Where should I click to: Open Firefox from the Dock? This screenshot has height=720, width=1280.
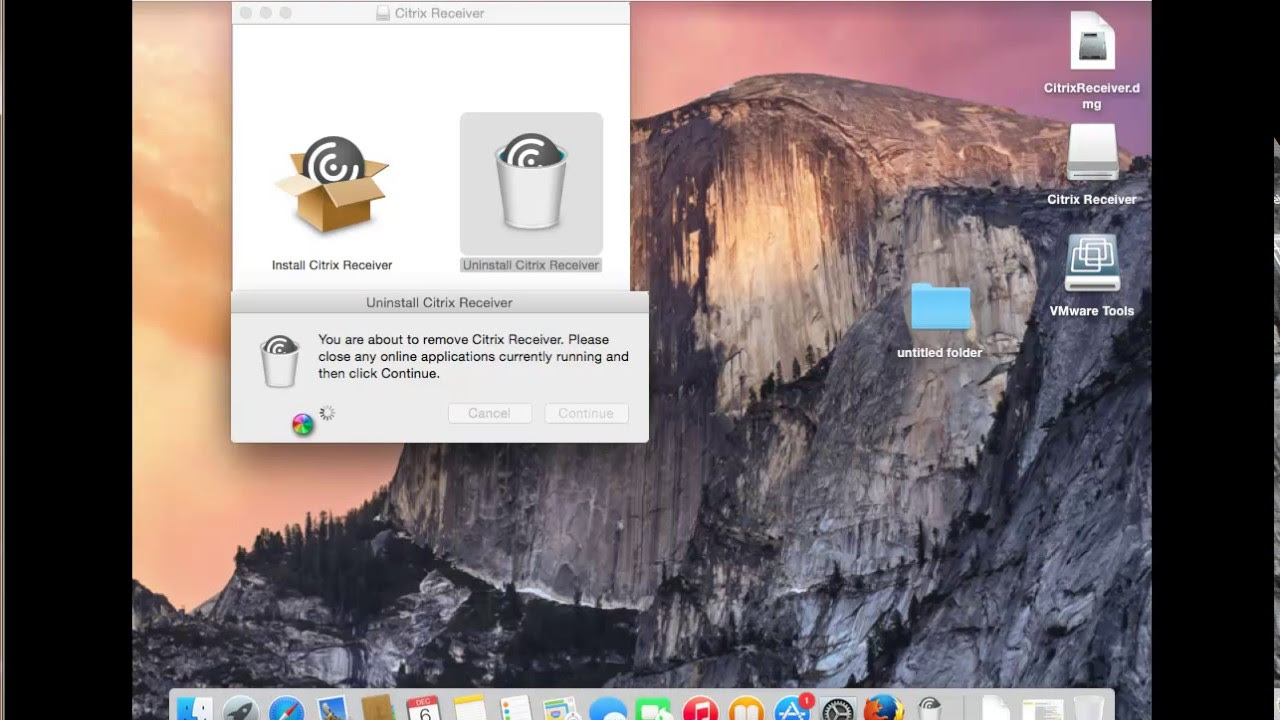pyautogui.click(x=884, y=708)
